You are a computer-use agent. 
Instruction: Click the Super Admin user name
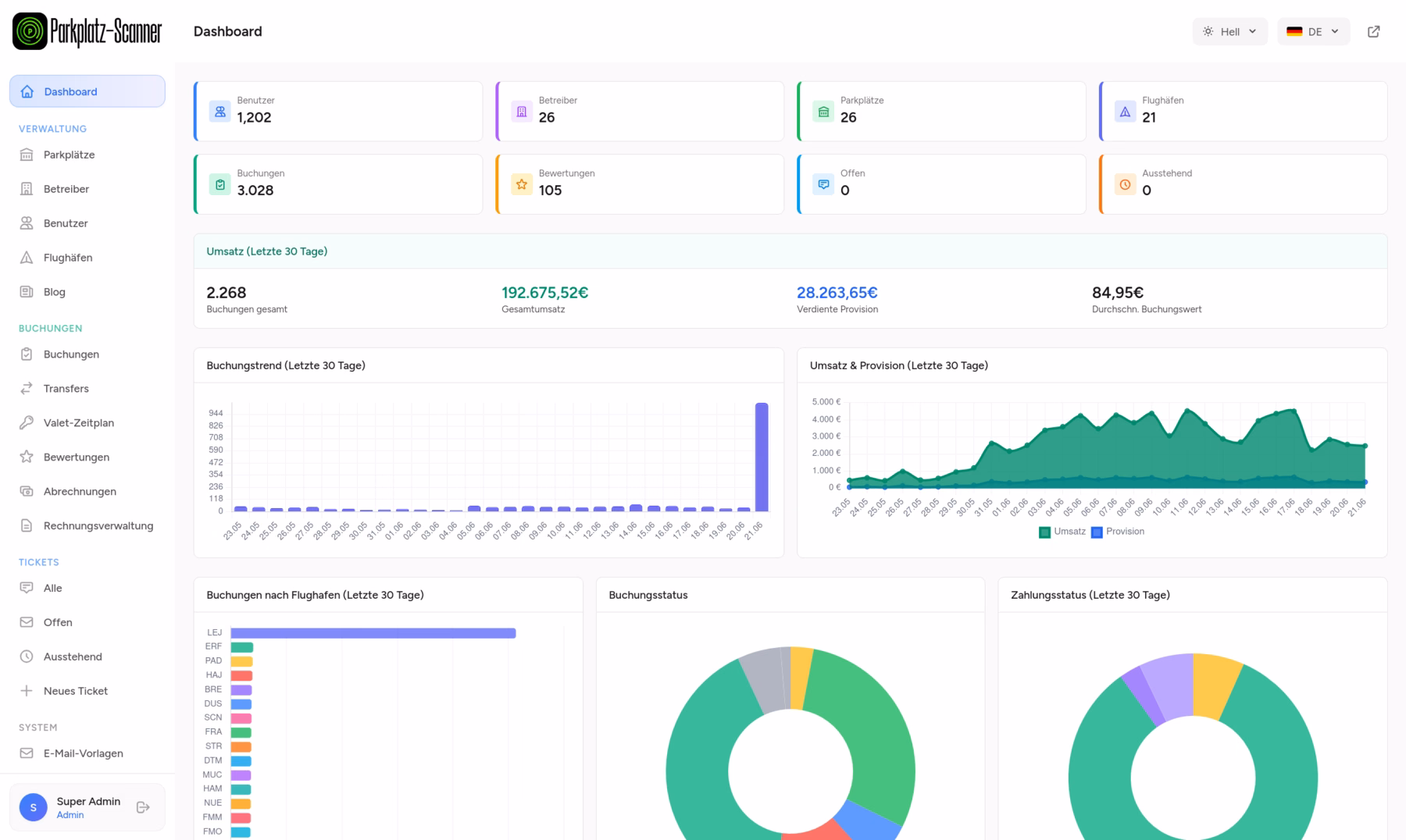88,801
